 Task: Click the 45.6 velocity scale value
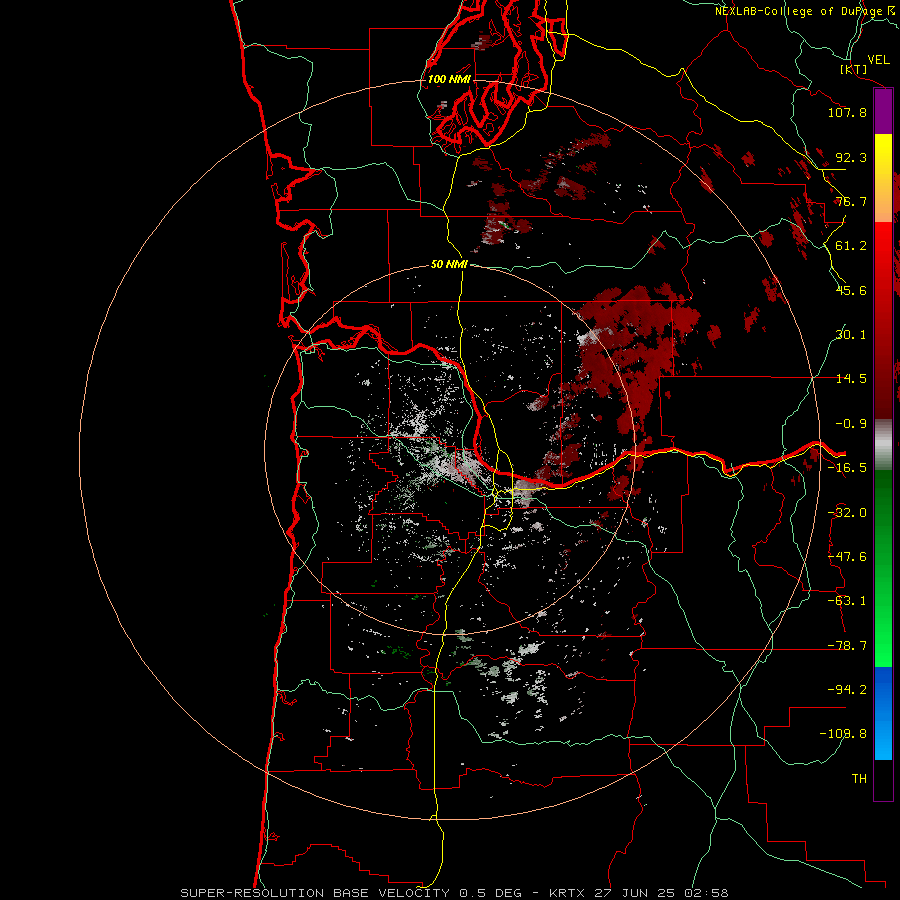click(x=851, y=290)
